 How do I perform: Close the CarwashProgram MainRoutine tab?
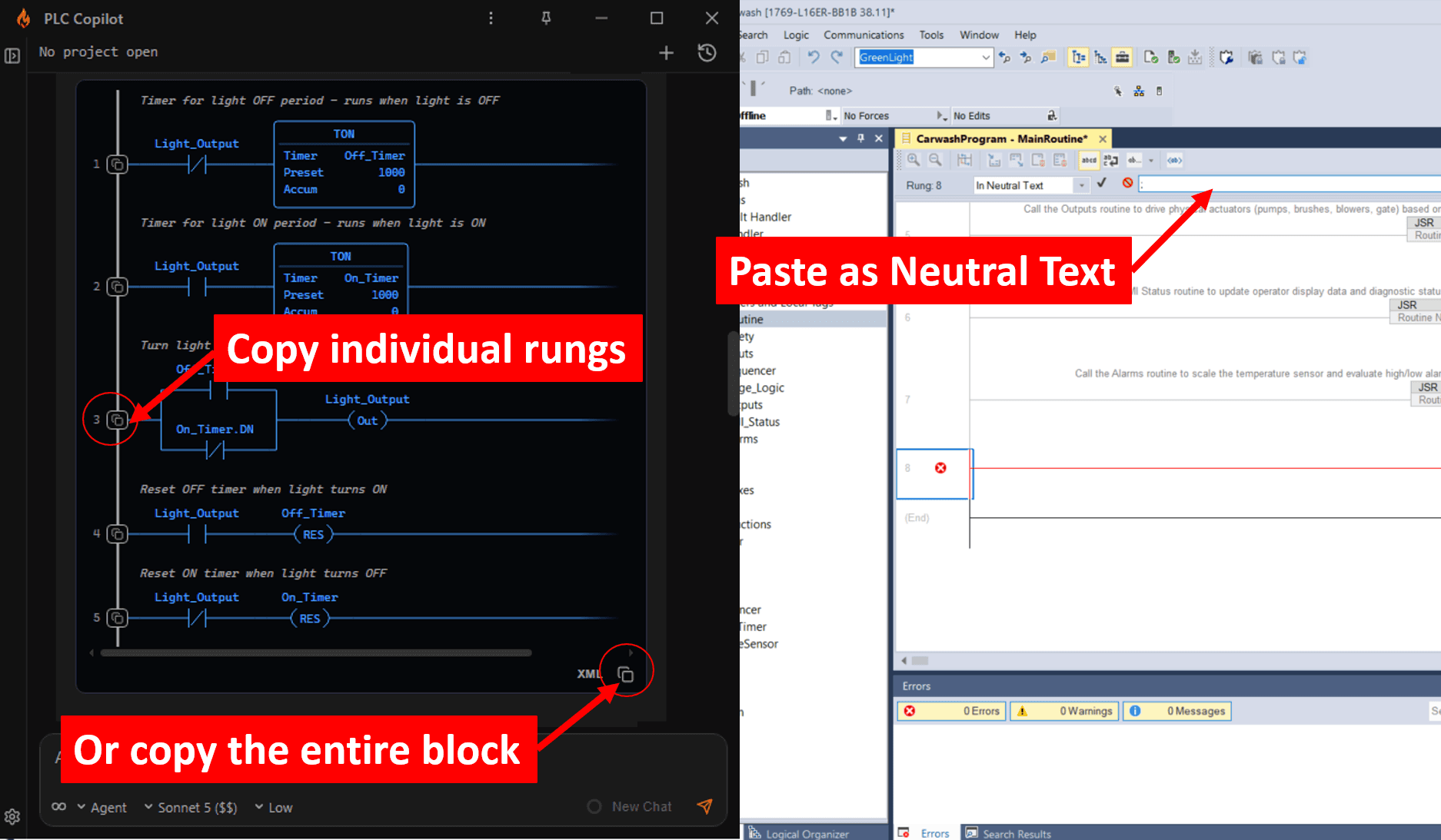tap(1103, 138)
